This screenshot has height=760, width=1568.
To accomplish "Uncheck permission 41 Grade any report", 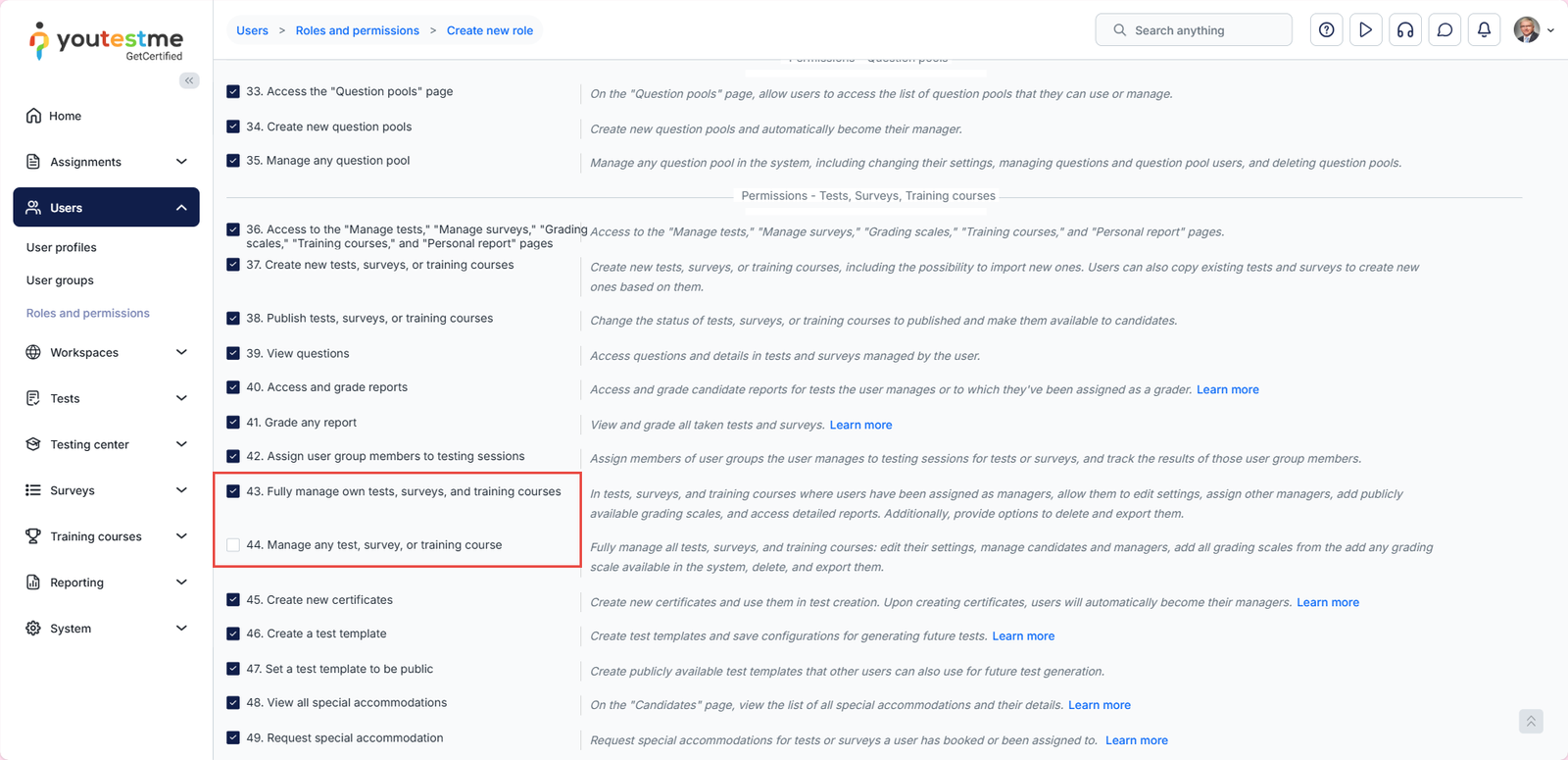I will pos(233,423).
